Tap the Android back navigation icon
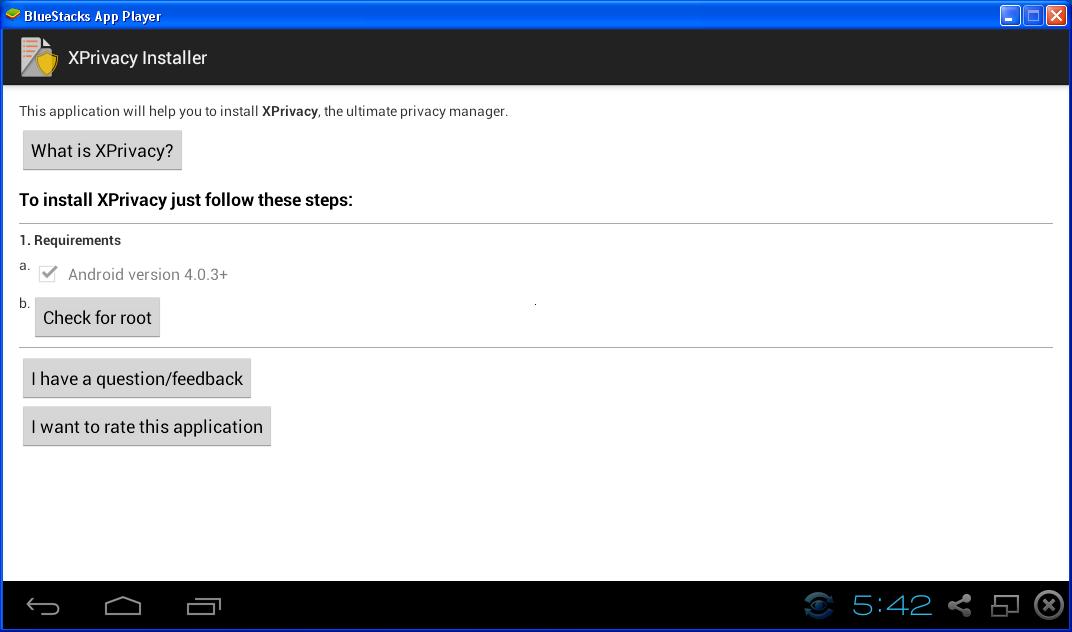Viewport: 1072px width, 632px height. (42, 606)
